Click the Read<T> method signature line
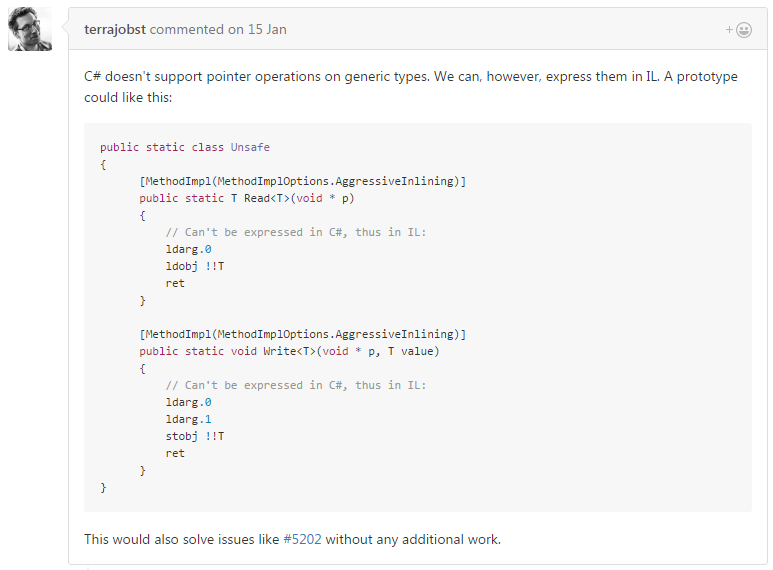The height and width of the screenshot is (570, 773). pyautogui.click(x=246, y=198)
